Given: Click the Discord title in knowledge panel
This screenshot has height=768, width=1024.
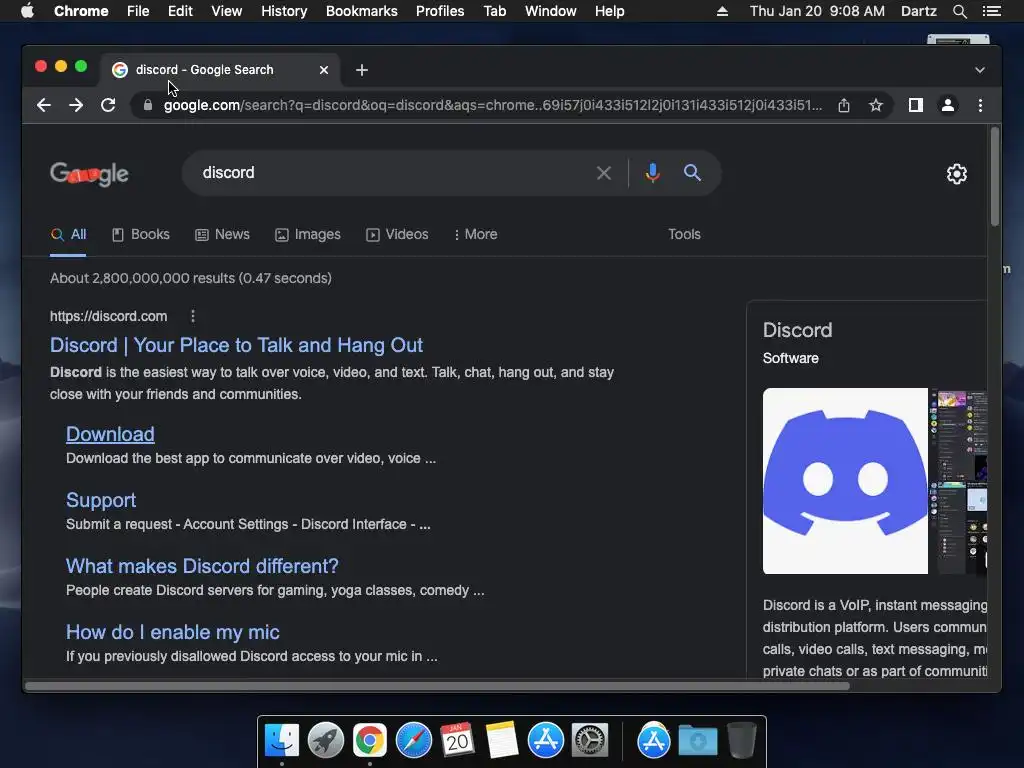Looking at the screenshot, I should point(797,330).
